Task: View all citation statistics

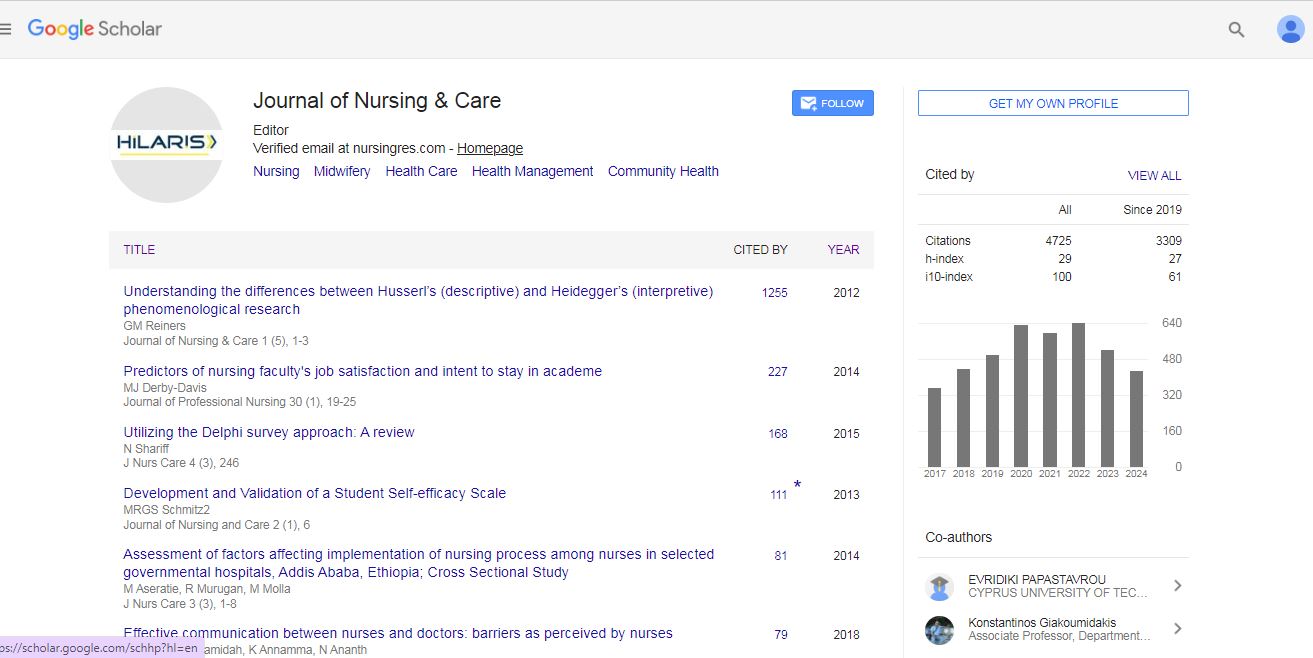Action: [1154, 175]
